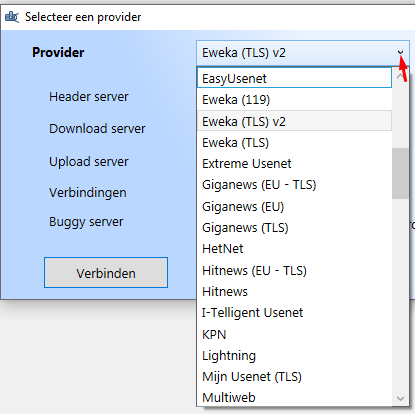
Task: Pick Giganews (EU) from the dropdown
Action: (x=294, y=207)
